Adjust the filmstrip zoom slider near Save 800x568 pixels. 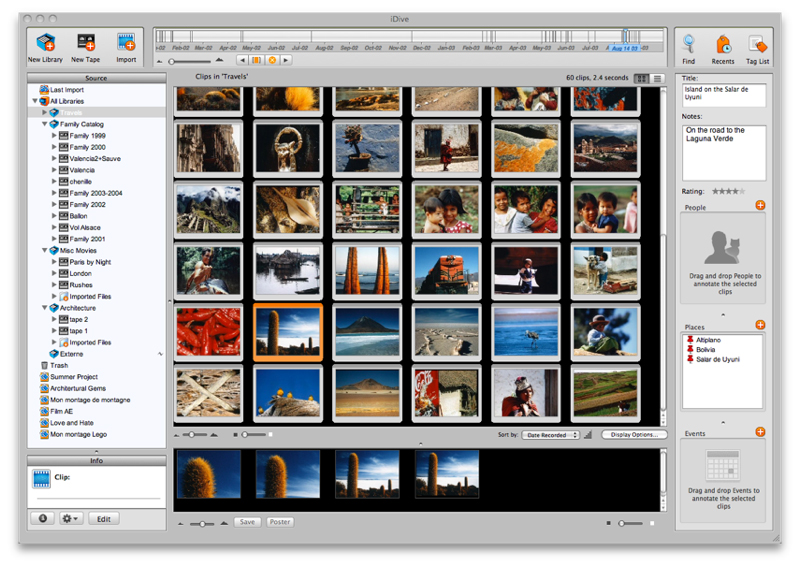click(x=203, y=524)
